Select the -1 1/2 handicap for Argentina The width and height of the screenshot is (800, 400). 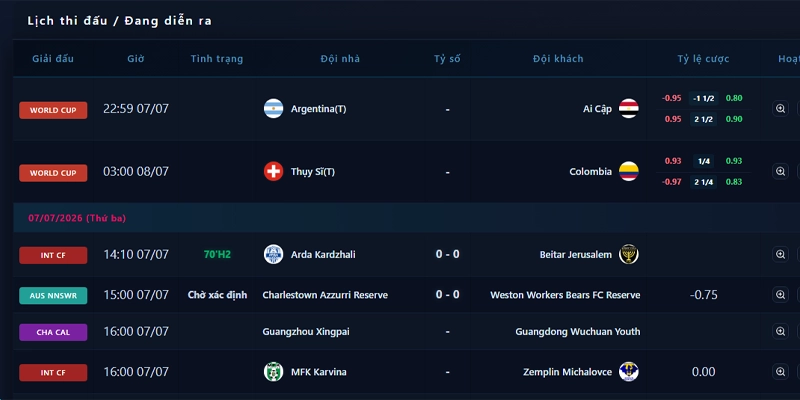(x=704, y=98)
